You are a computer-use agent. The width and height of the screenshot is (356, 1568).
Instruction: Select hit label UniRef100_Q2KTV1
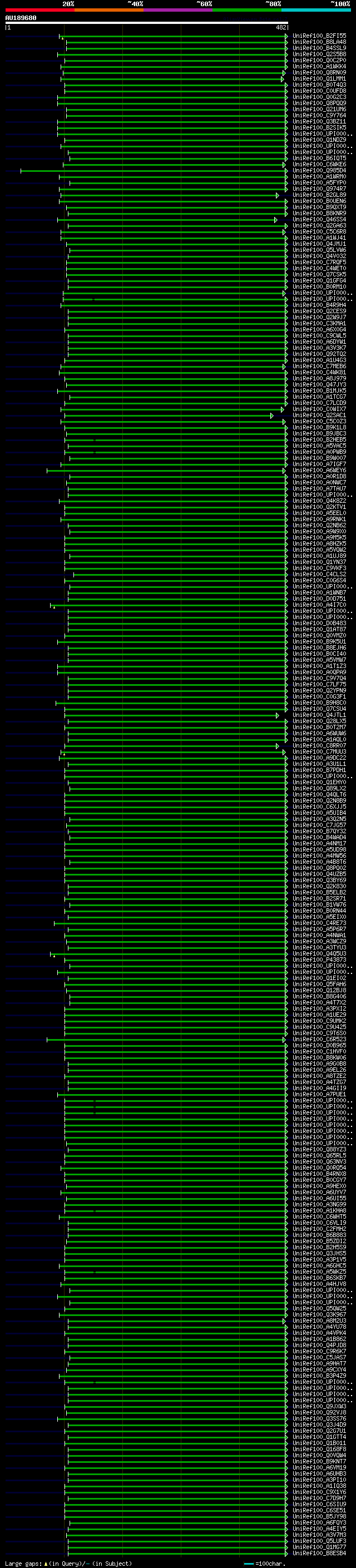pyautogui.click(x=319, y=507)
